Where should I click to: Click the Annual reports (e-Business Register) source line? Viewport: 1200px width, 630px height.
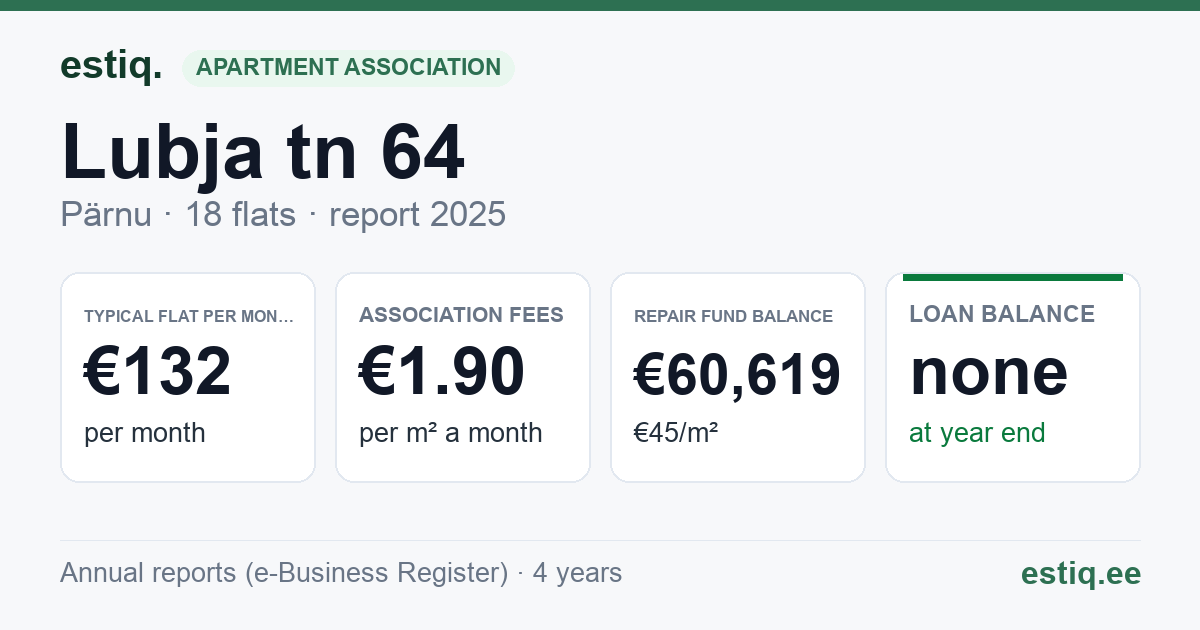(x=341, y=573)
